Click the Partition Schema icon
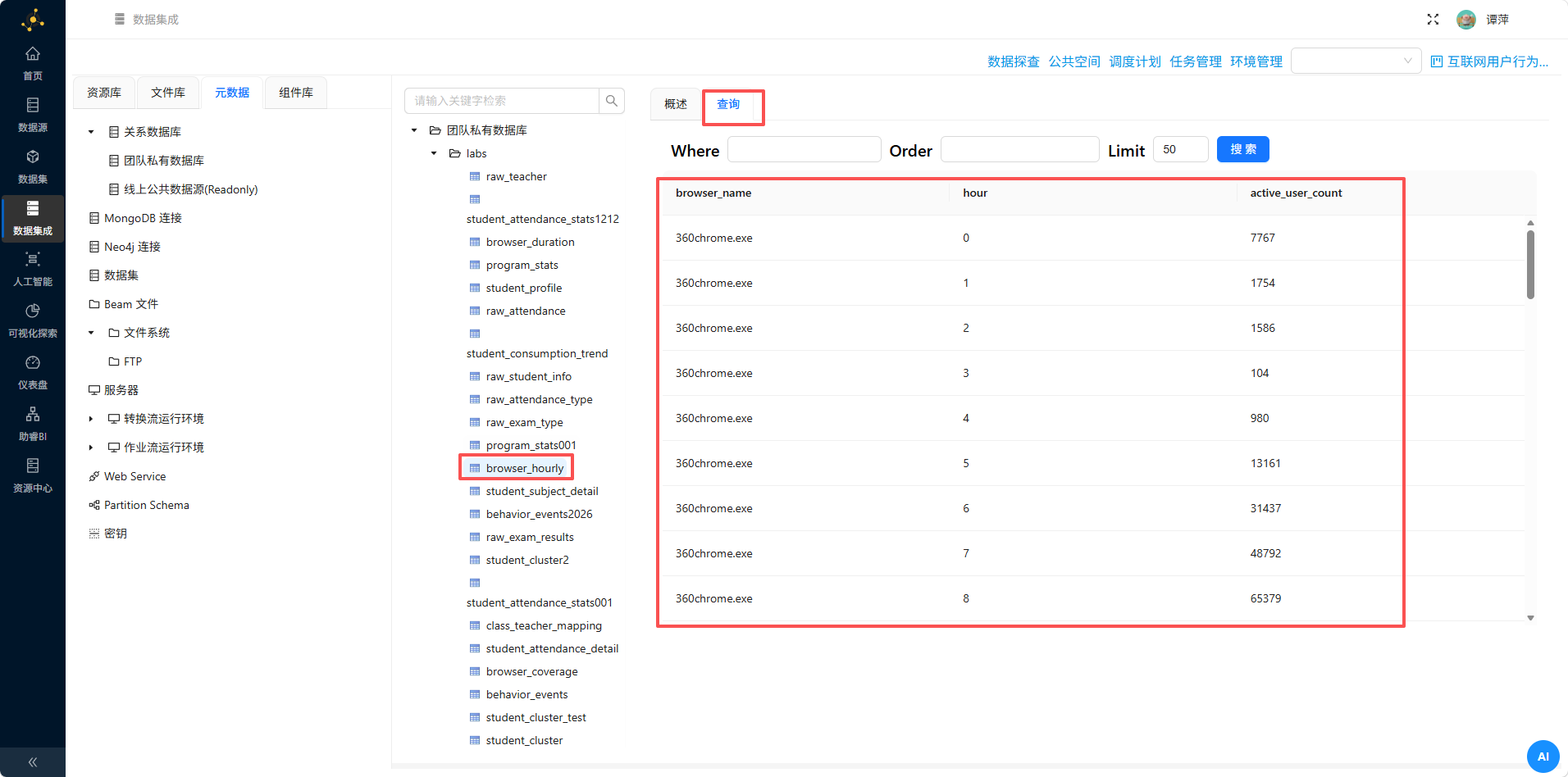1568x777 pixels. [x=94, y=505]
